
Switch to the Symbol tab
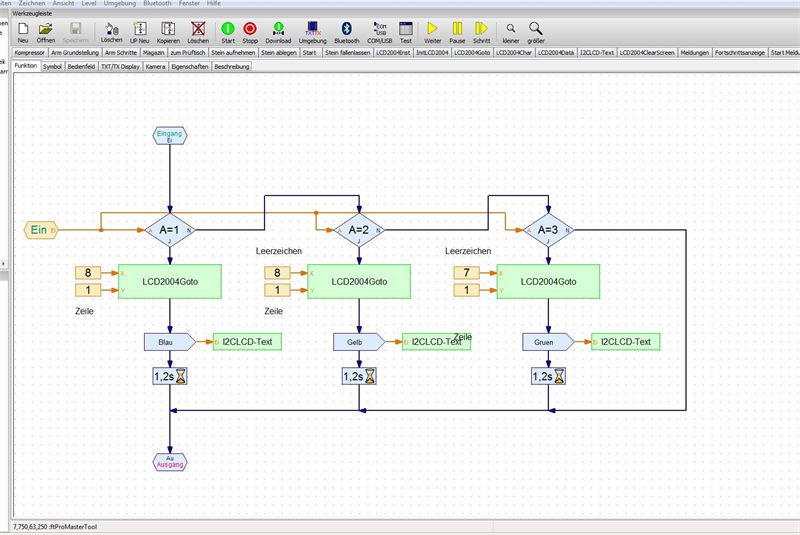click(x=52, y=66)
